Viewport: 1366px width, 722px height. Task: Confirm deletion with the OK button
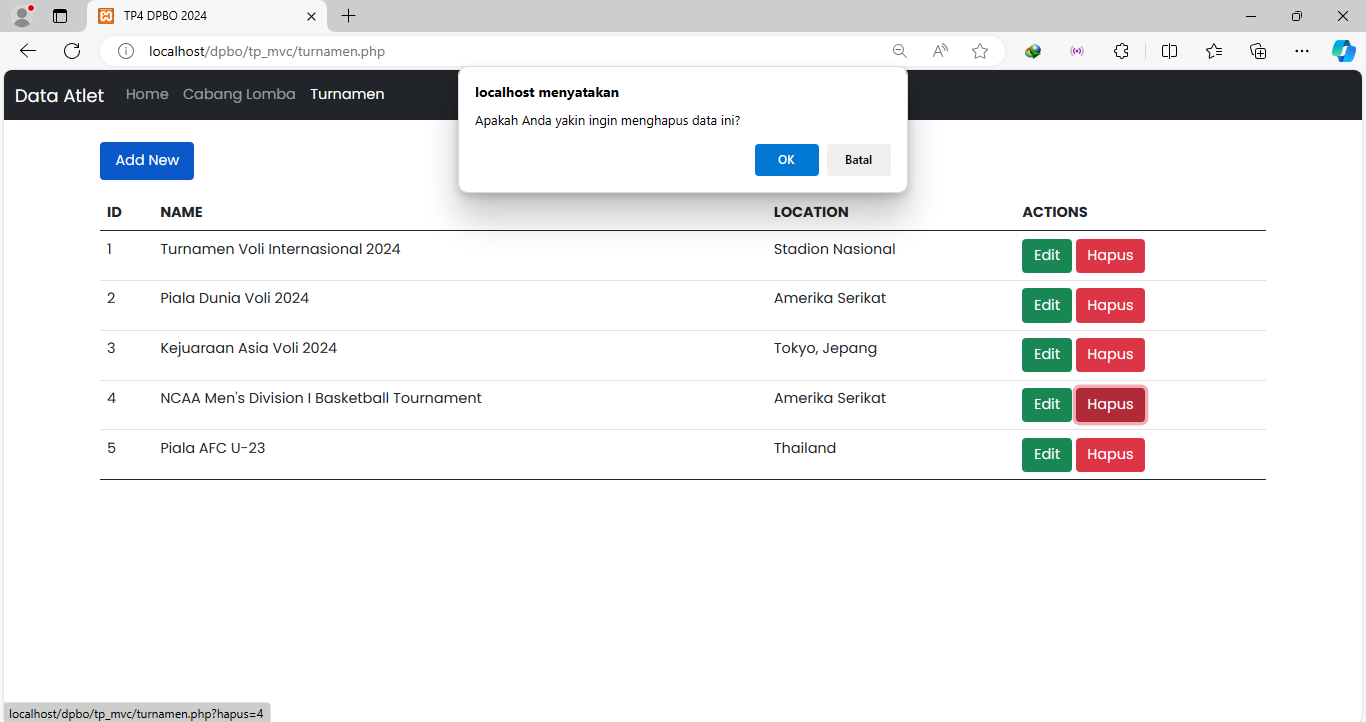tap(786, 160)
